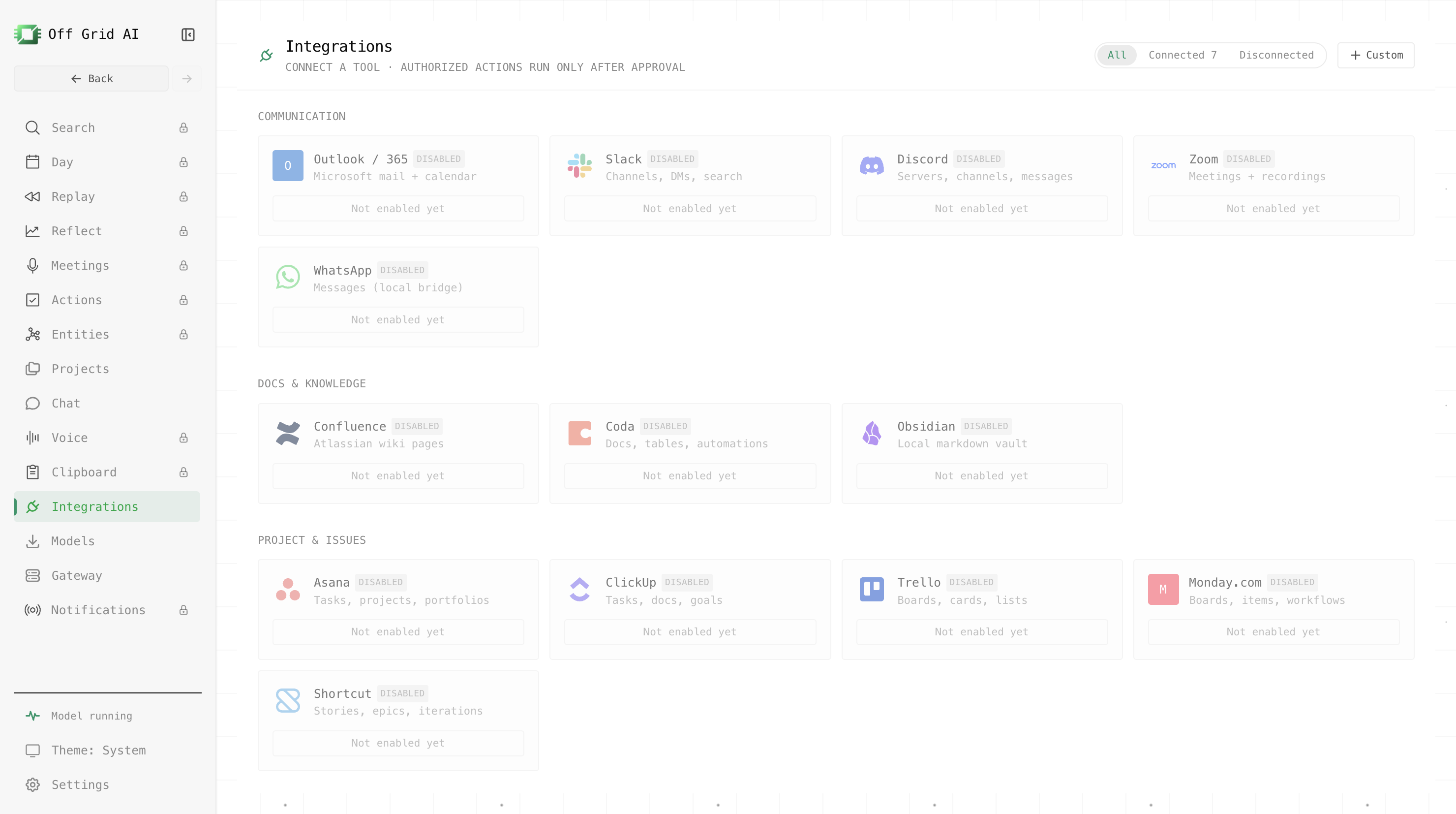Click the WhatsApp logo icon
1456x814 pixels.
(288, 277)
